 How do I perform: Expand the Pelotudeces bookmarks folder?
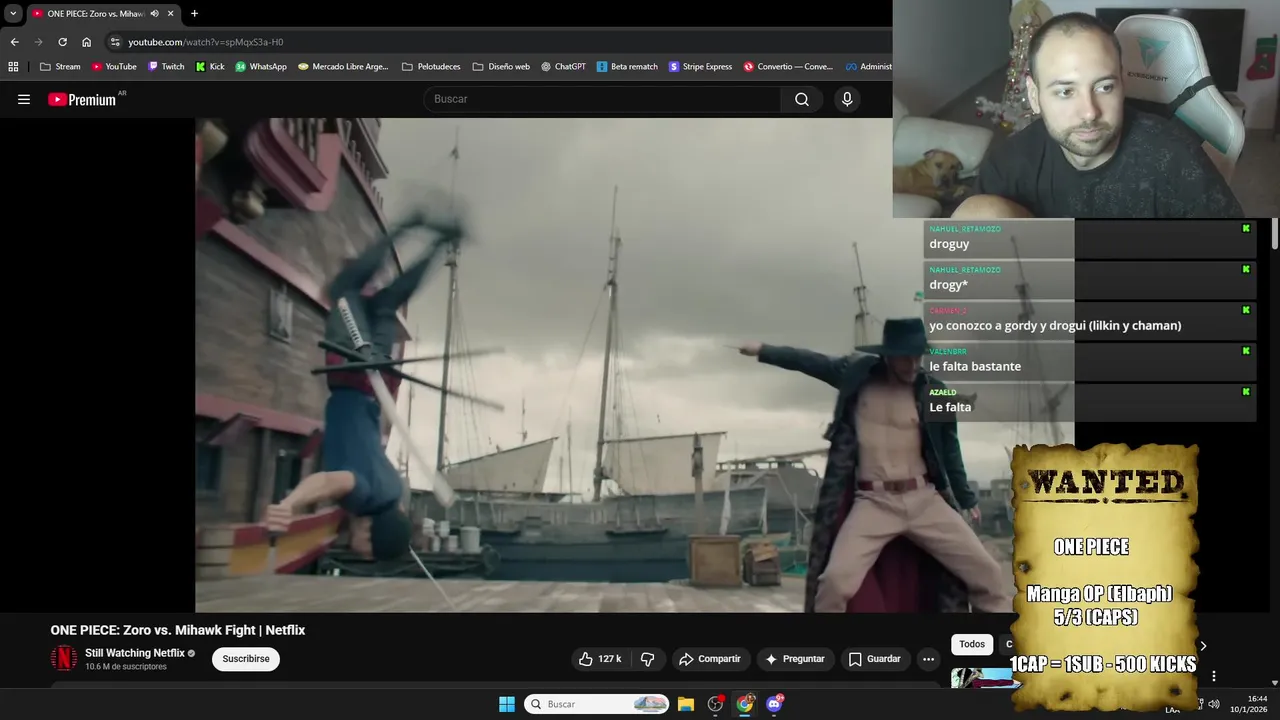point(431,67)
